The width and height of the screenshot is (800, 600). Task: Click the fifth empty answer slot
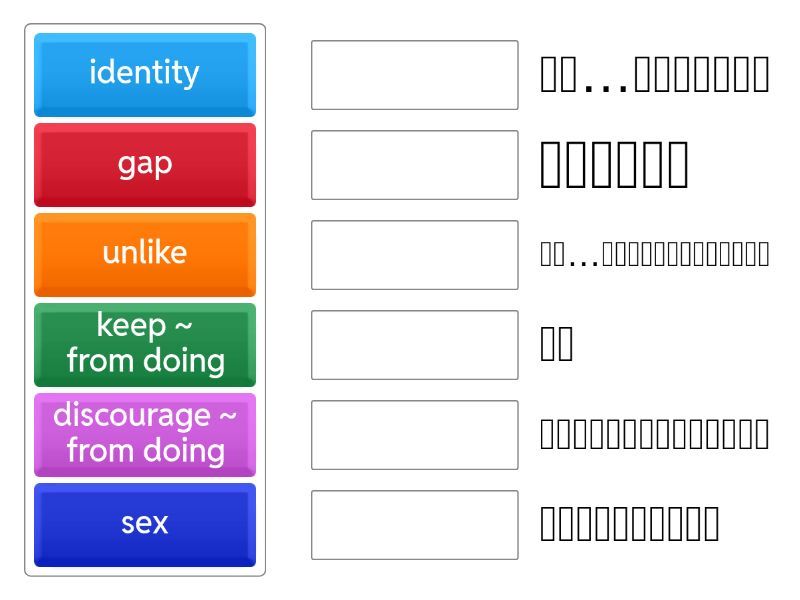[x=414, y=435]
